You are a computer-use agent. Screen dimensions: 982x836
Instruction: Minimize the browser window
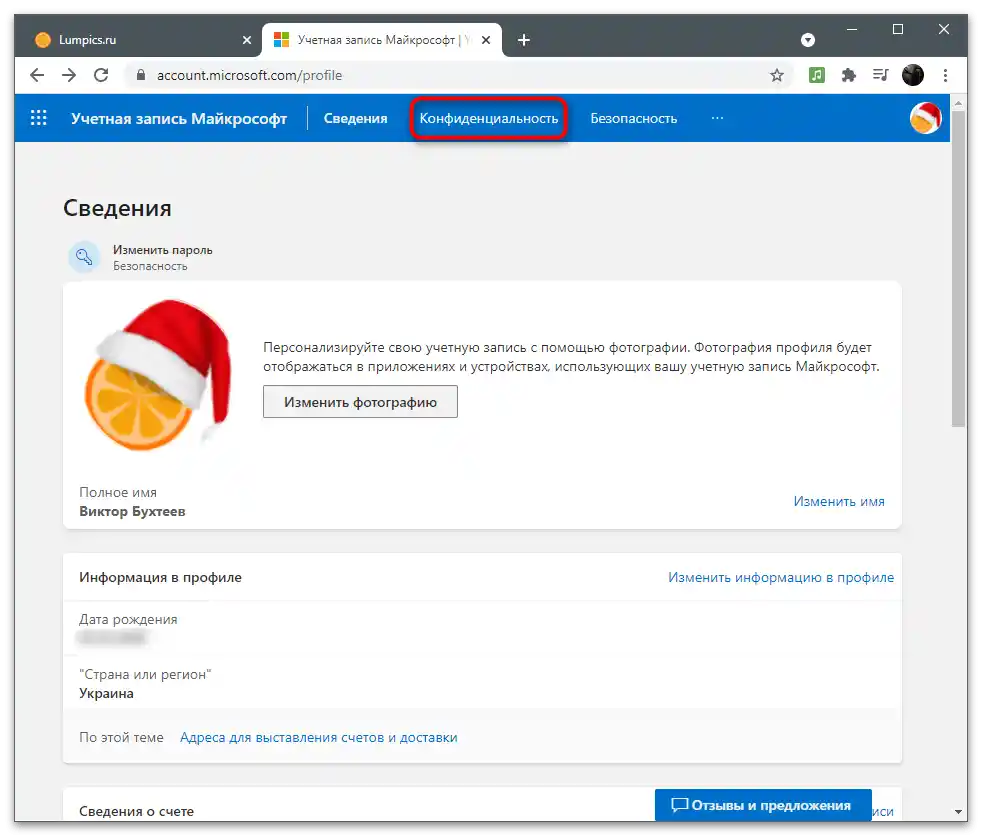coord(852,29)
